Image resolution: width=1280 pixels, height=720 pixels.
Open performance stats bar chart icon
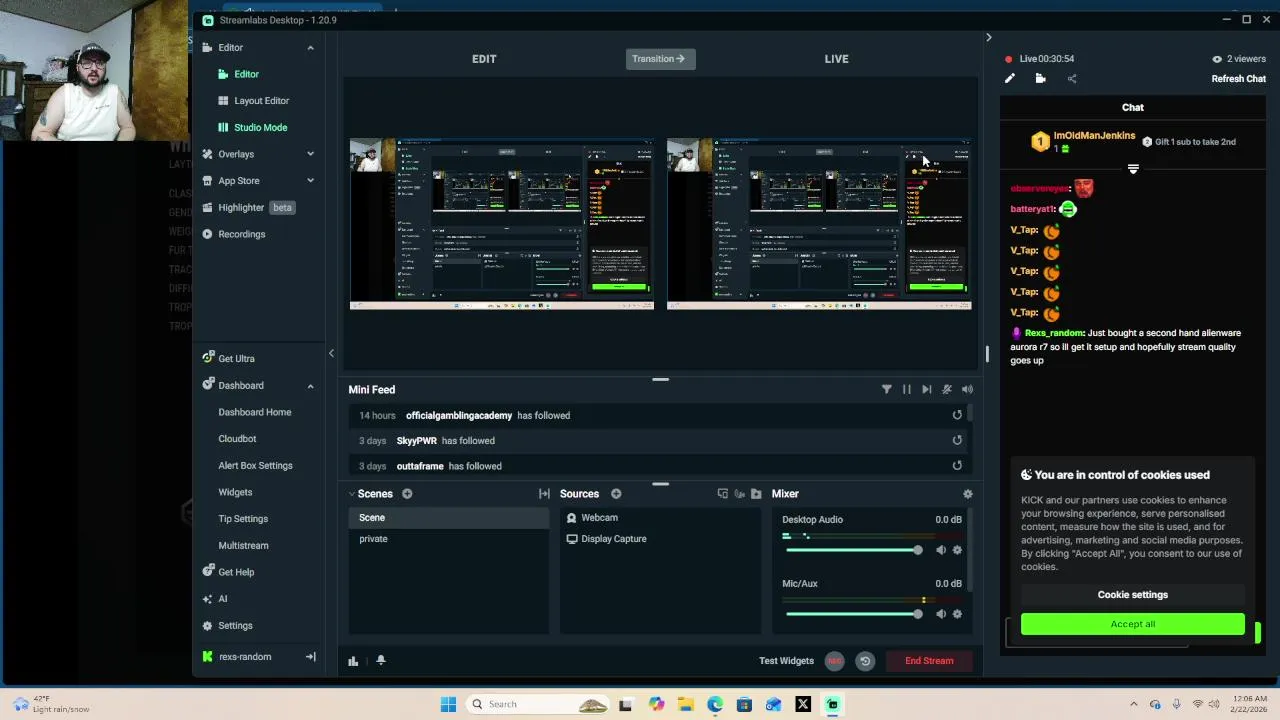point(353,661)
